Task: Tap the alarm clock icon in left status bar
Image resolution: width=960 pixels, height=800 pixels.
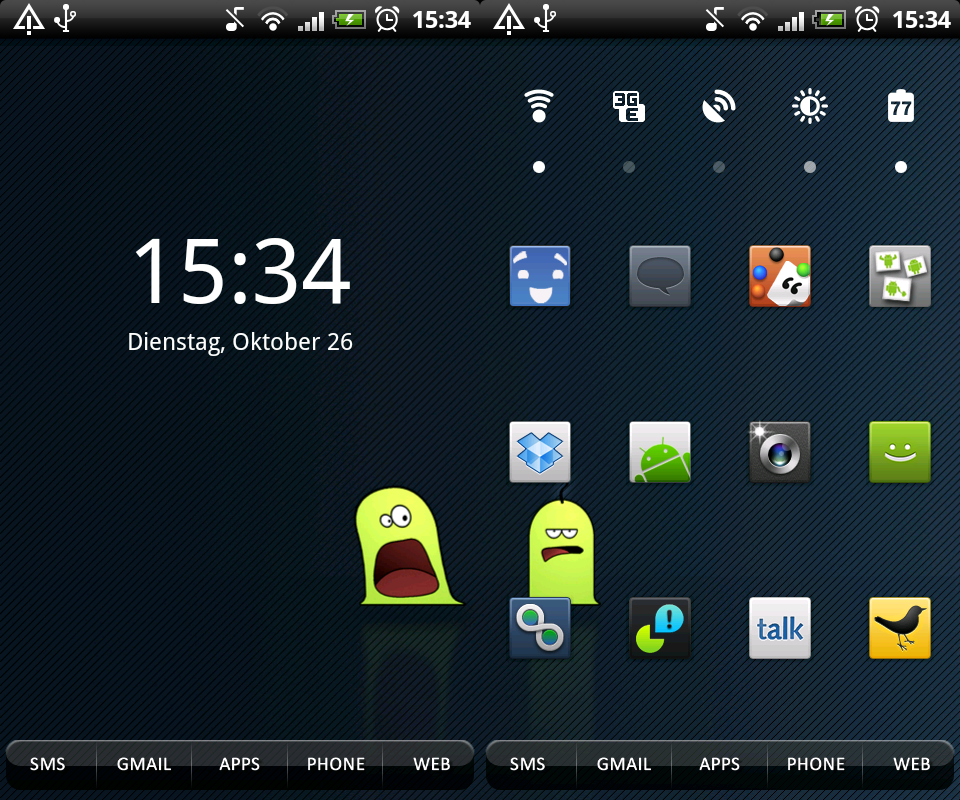Action: [x=387, y=20]
